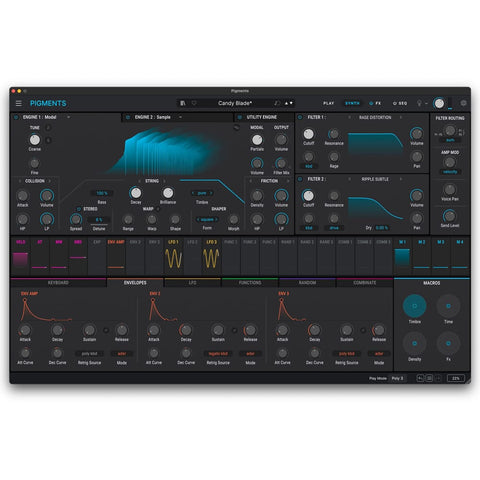Select the M 1 macro modulation slot
Screen dimensions: 480x480
click(402, 256)
